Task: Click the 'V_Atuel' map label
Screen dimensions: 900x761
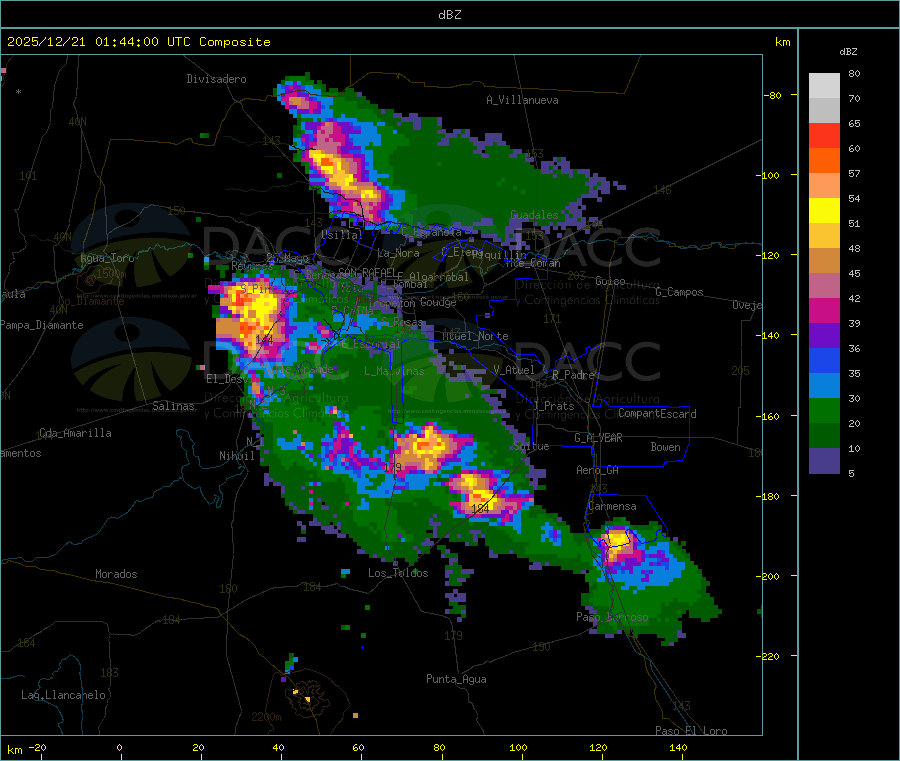Action: (514, 370)
